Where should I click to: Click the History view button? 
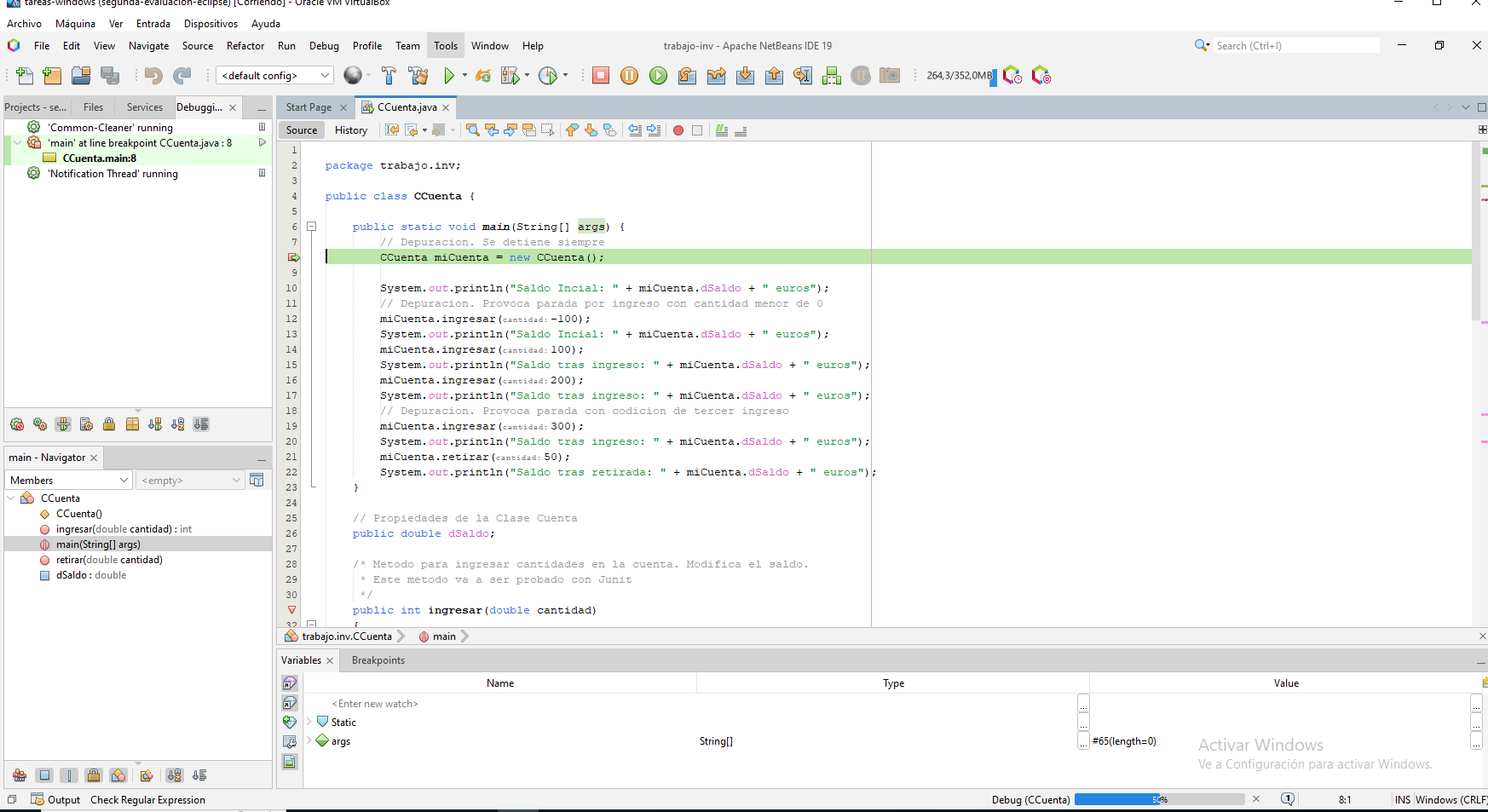click(350, 130)
